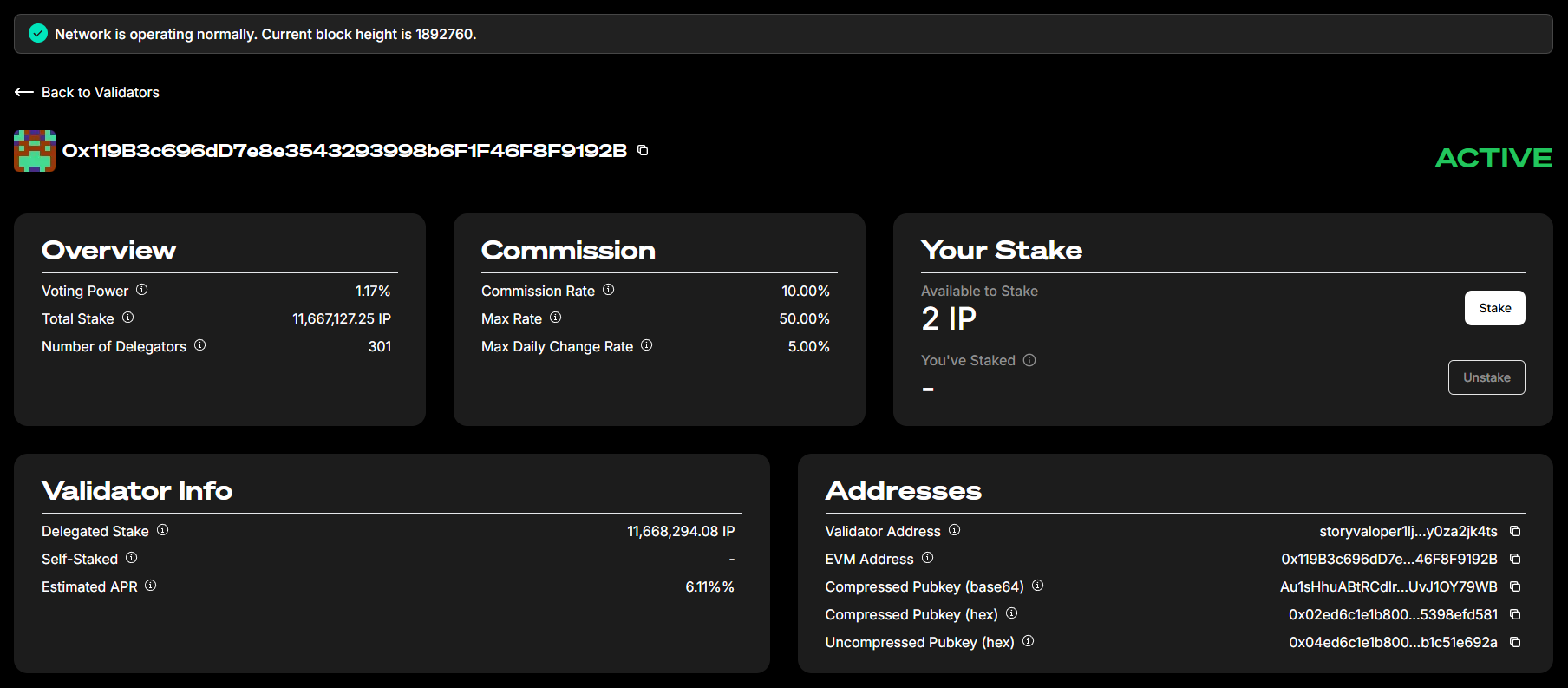Open Self-Staked info icon

click(x=132, y=558)
